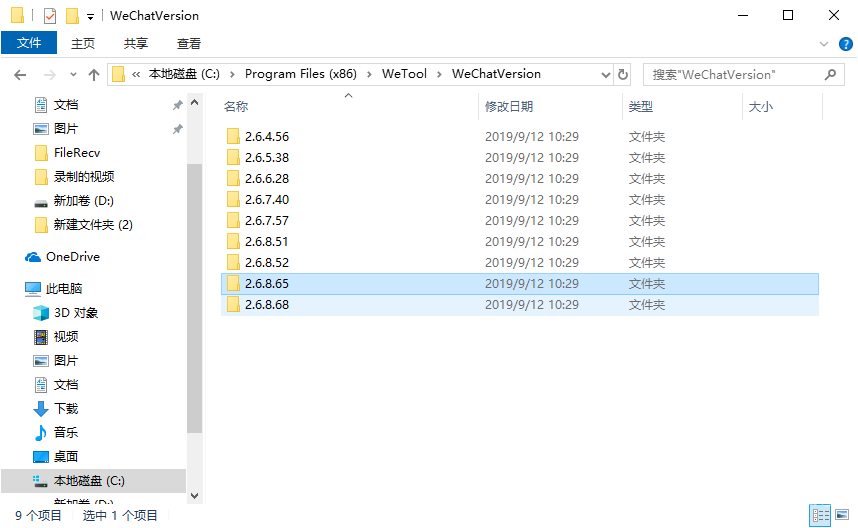Sort by the 大小 column header
This screenshot has height=528, width=858.
click(761, 107)
